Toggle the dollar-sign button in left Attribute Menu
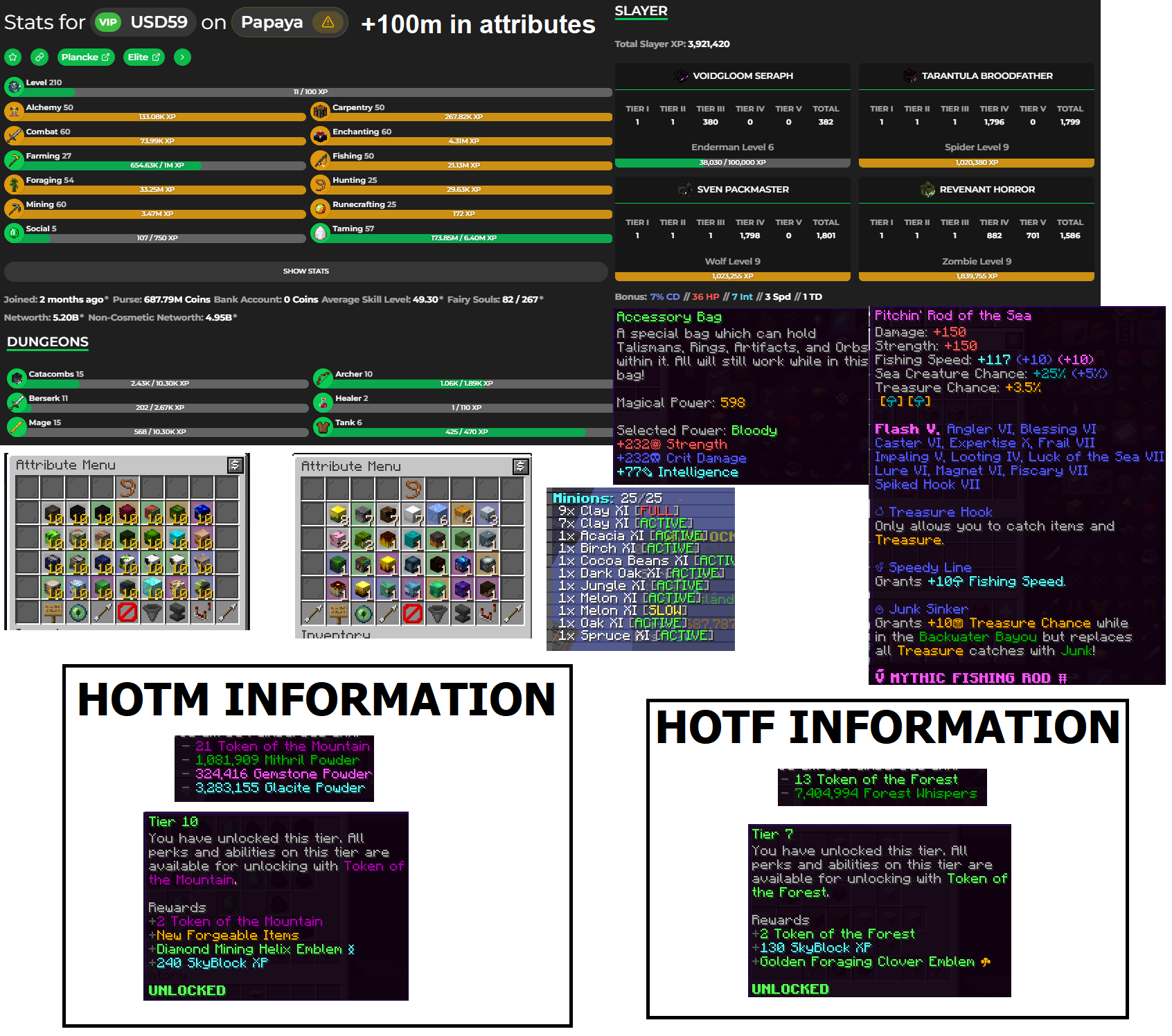 point(235,465)
